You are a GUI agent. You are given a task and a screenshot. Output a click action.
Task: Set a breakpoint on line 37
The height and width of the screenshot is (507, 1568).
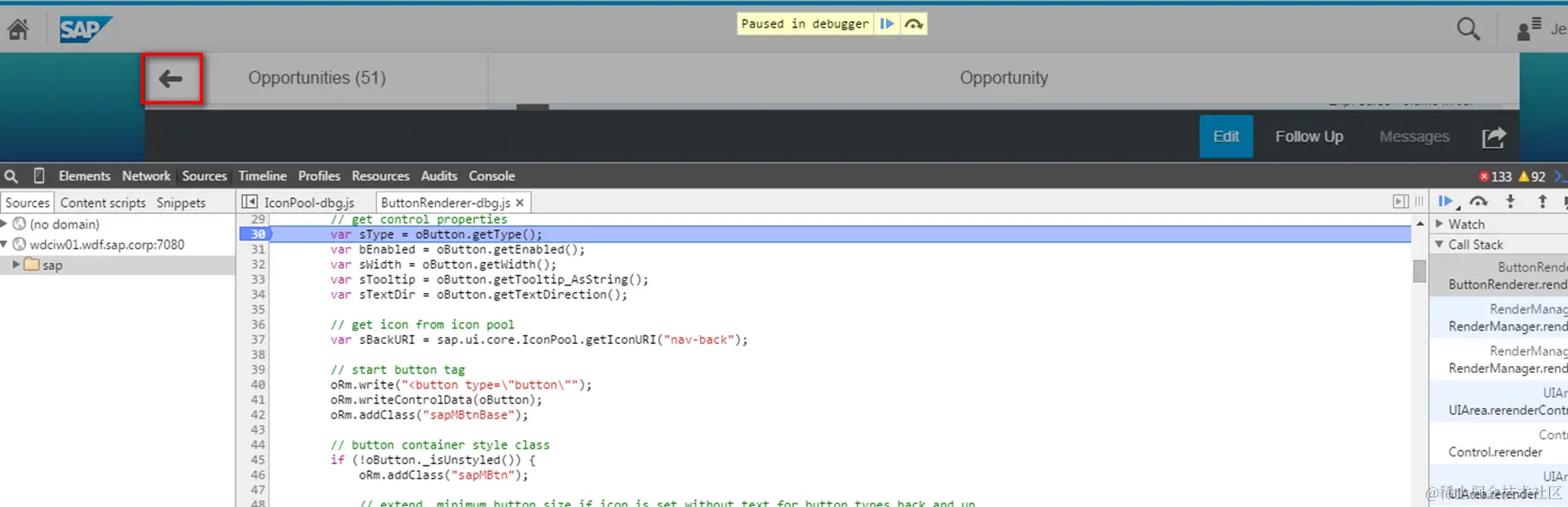click(x=257, y=339)
